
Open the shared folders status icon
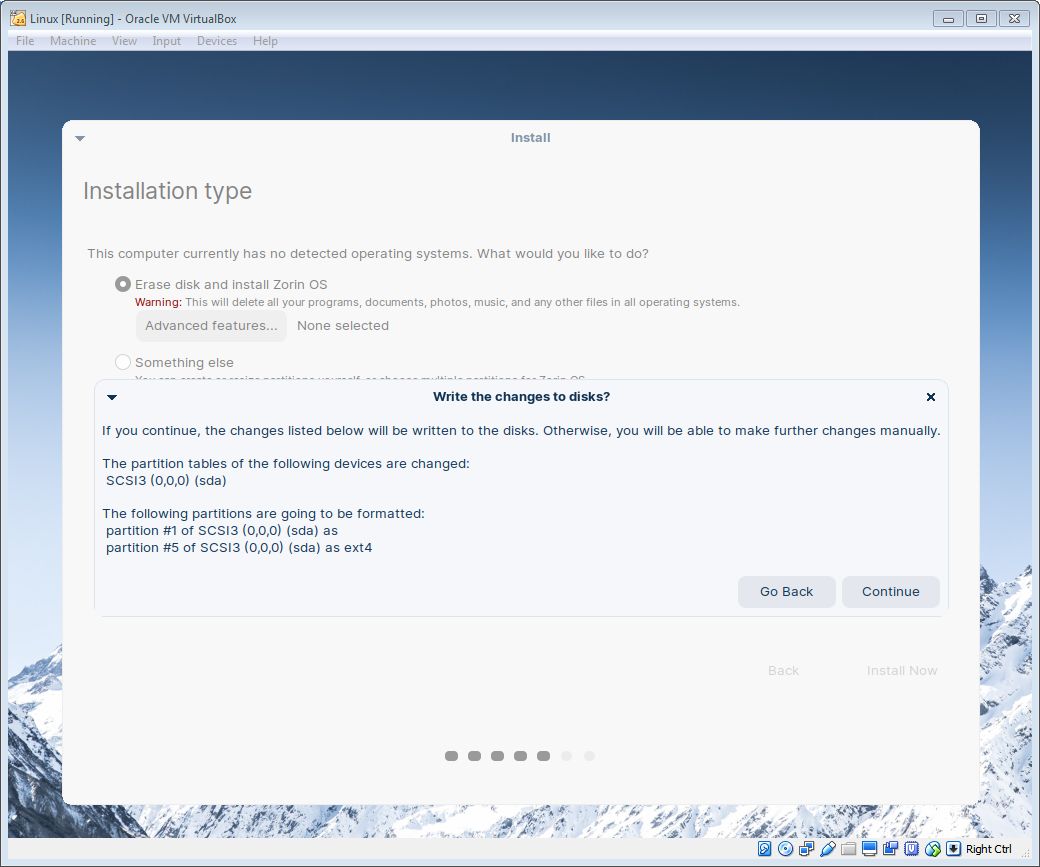pyautogui.click(x=848, y=848)
